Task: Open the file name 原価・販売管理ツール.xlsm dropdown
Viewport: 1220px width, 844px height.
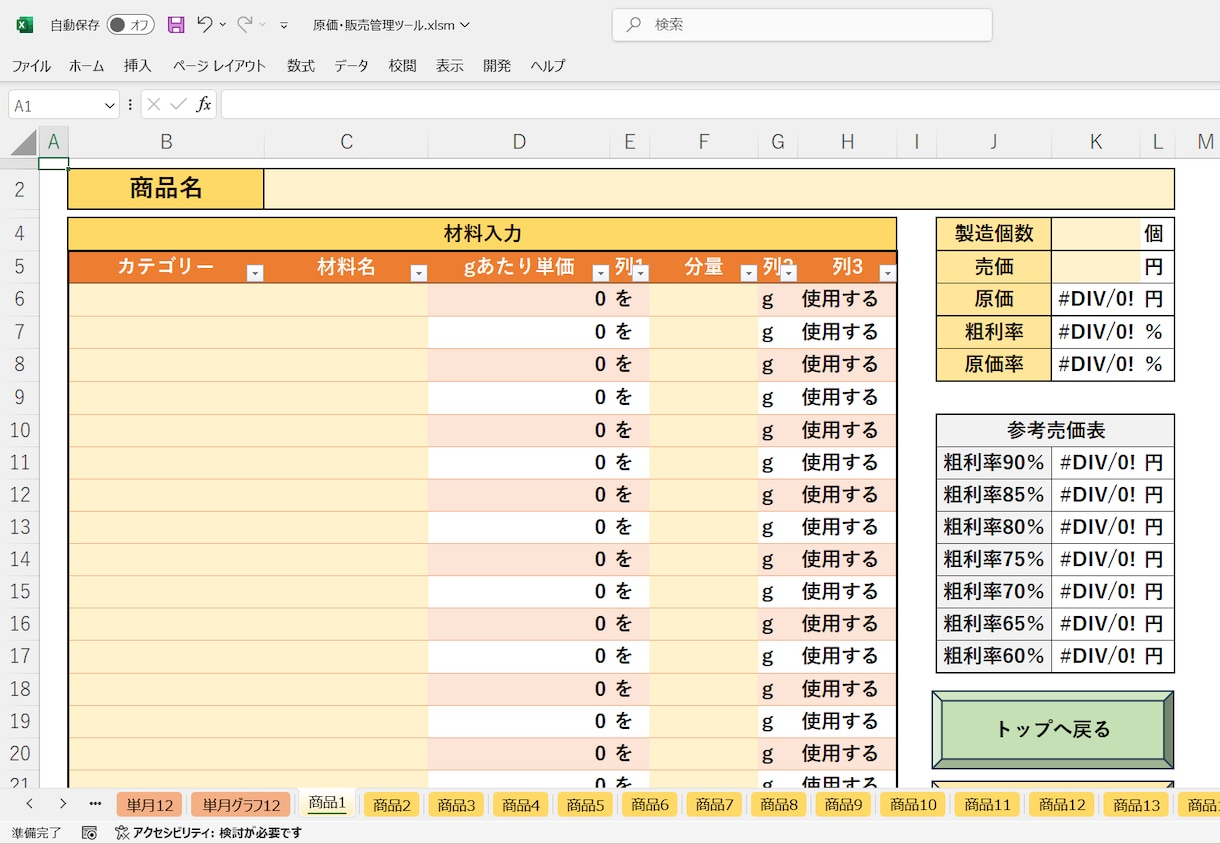Action: click(391, 25)
